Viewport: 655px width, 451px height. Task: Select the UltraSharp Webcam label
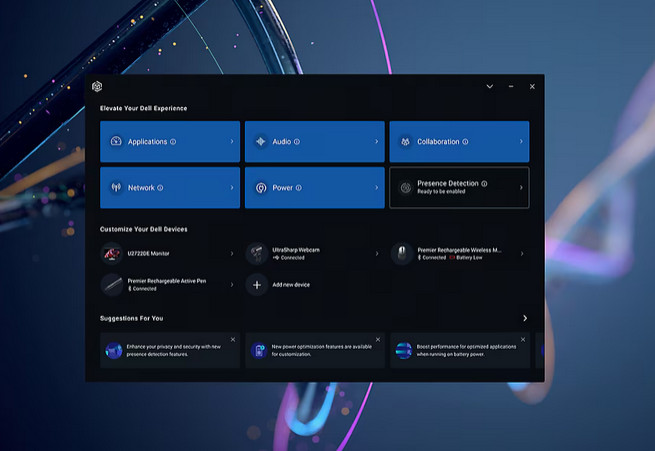pyautogui.click(x=296, y=250)
